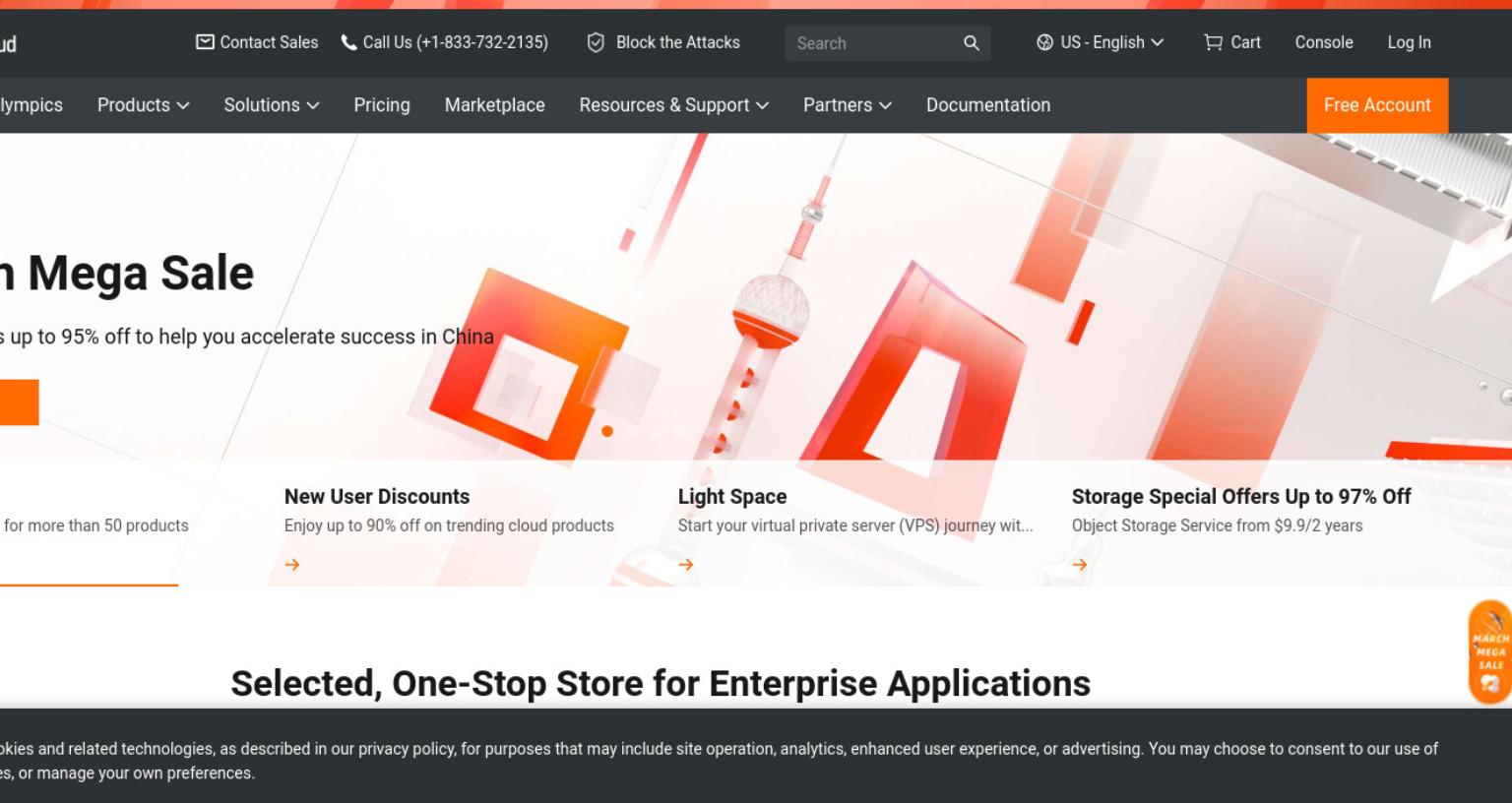The width and height of the screenshot is (1512, 803).
Task: Click the envelope icon beside Contact Sales
Action: [x=205, y=42]
